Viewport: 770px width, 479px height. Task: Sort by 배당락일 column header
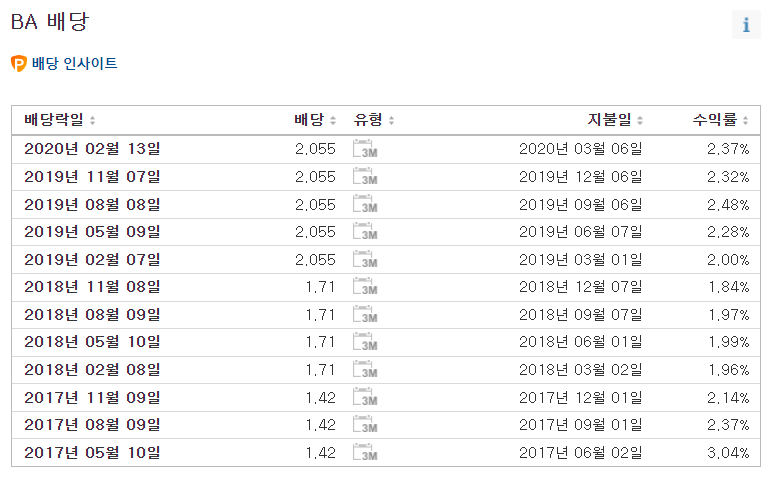(x=59, y=120)
